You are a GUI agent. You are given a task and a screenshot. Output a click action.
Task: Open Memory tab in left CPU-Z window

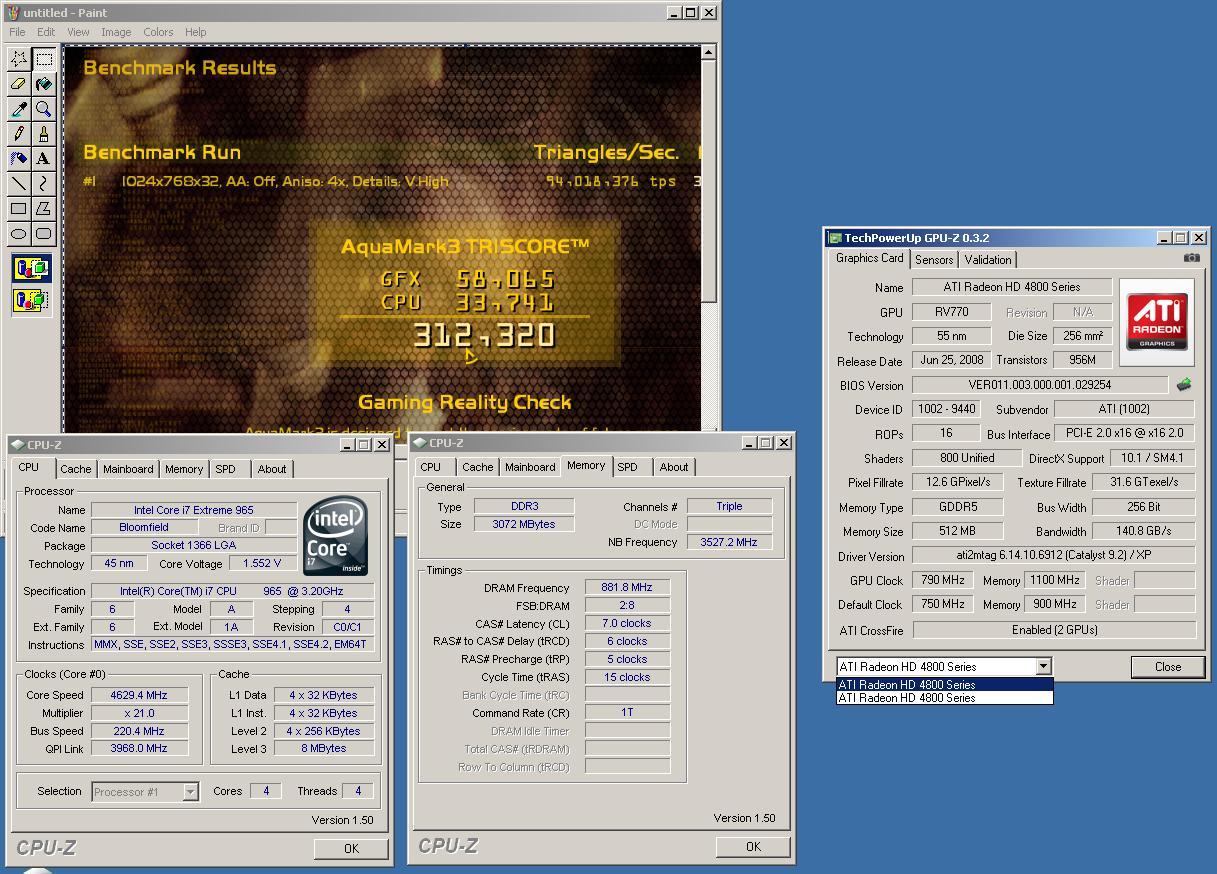click(x=184, y=469)
